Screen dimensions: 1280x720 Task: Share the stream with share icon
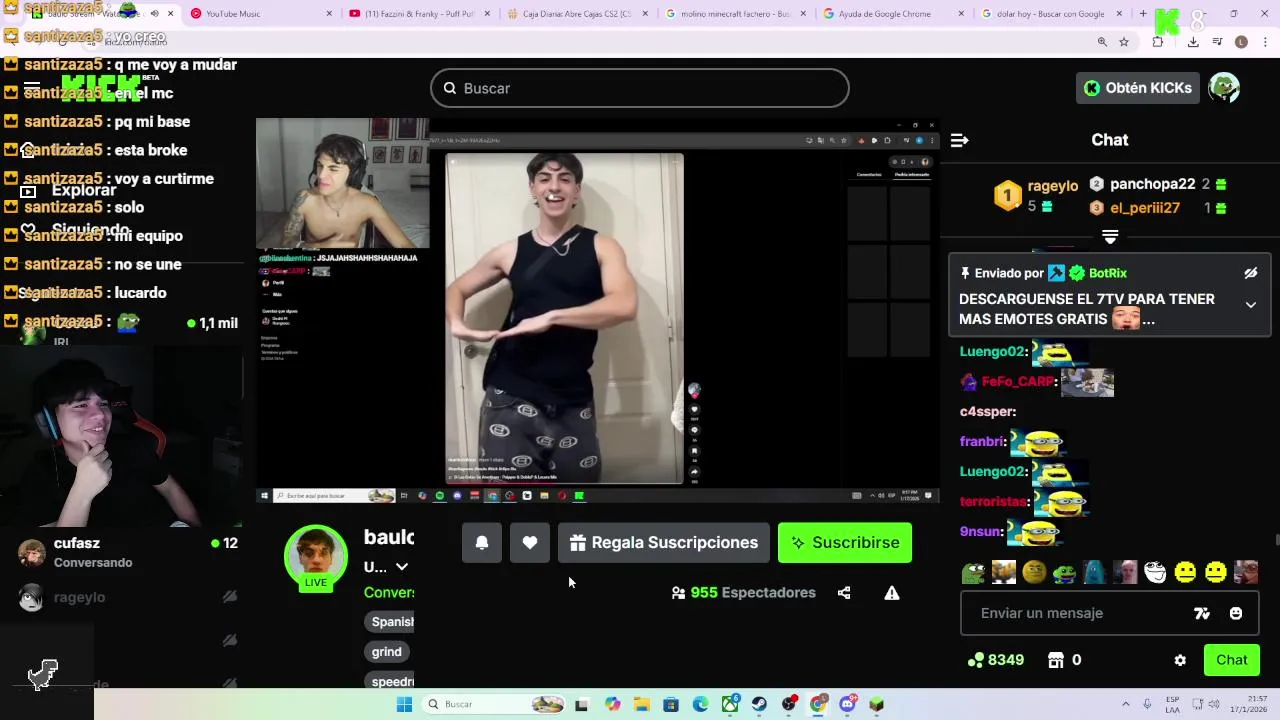(x=844, y=593)
